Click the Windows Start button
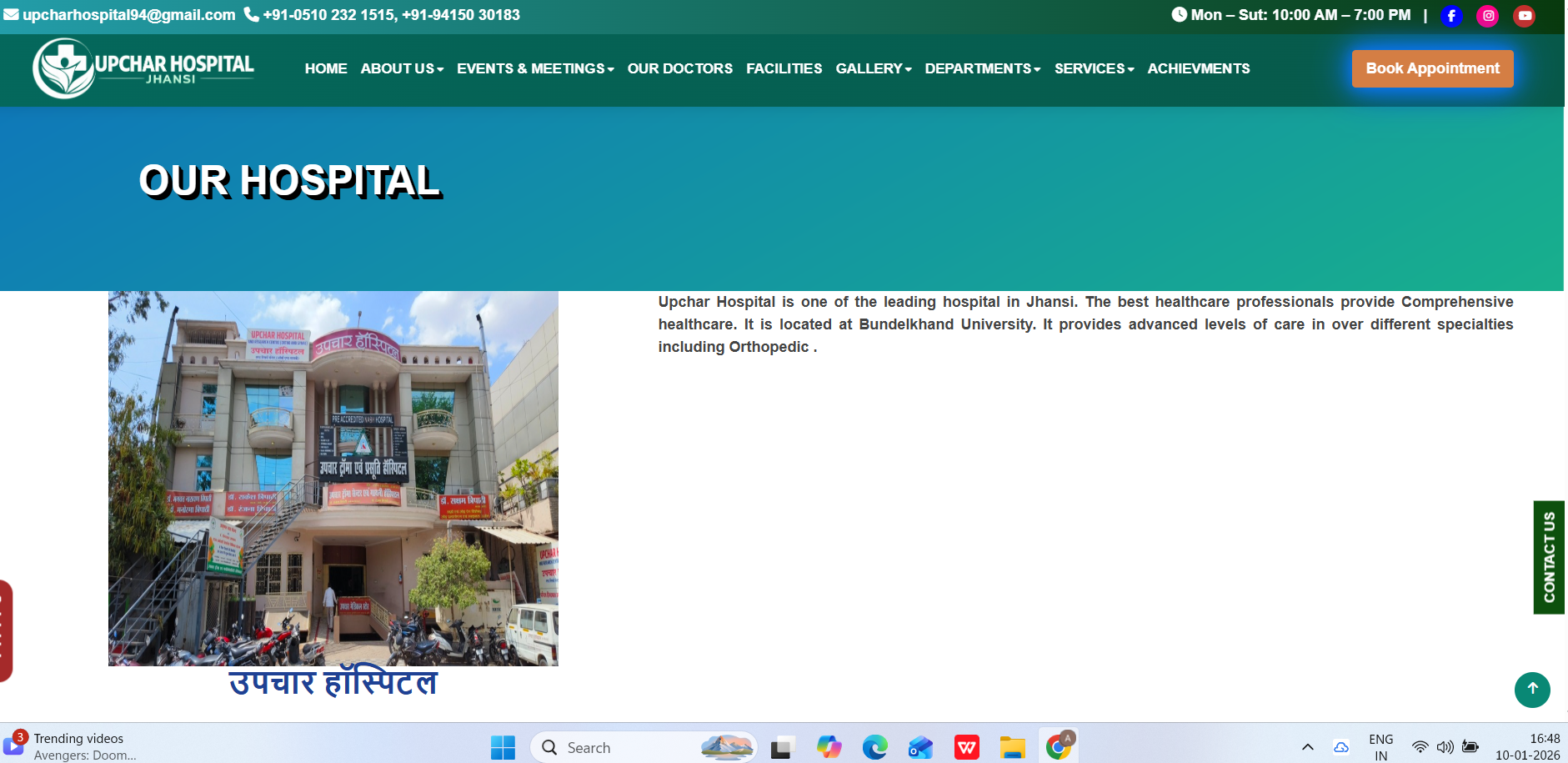Image resolution: width=1568 pixels, height=763 pixels. [x=503, y=747]
